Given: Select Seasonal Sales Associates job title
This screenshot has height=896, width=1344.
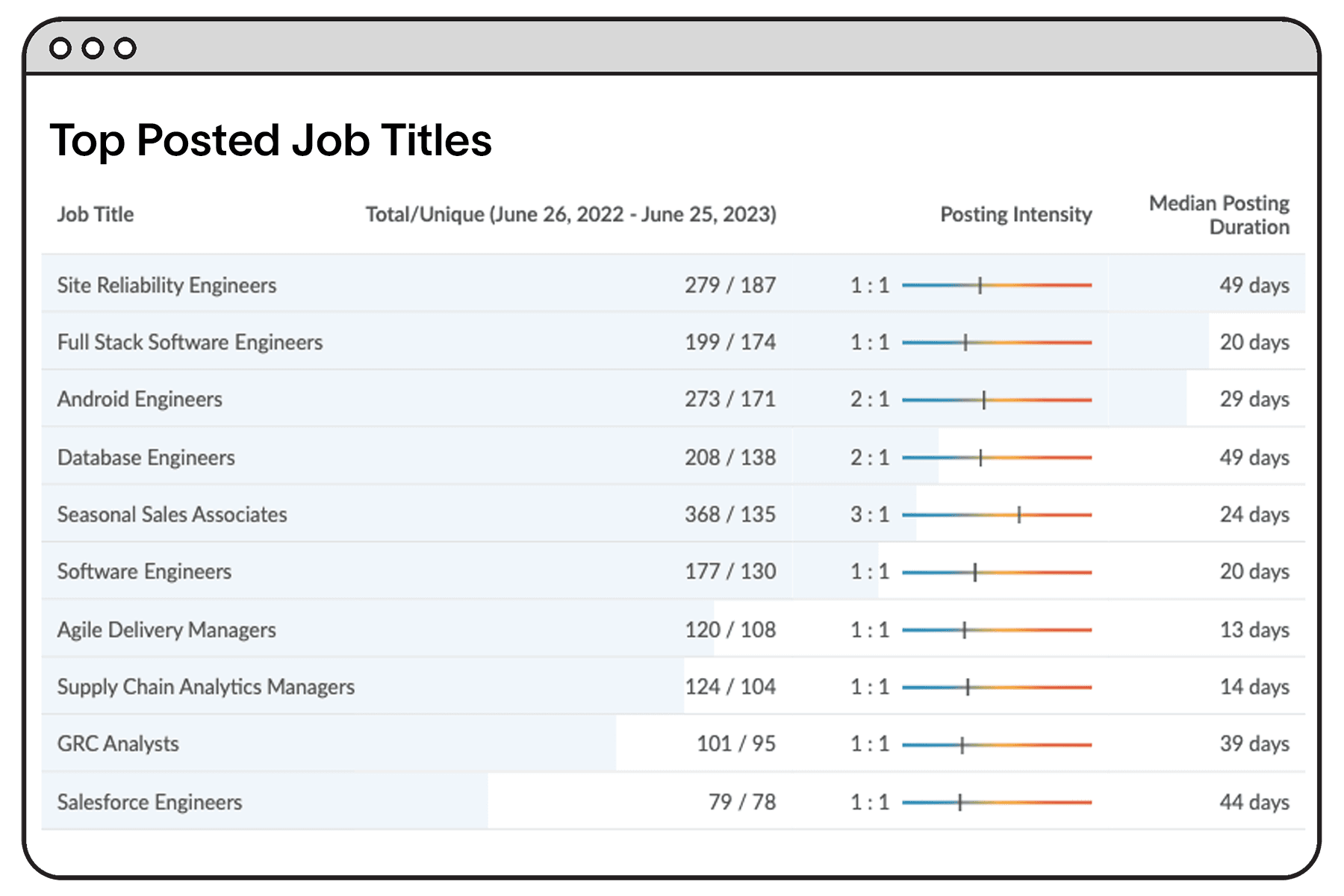Looking at the screenshot, I should coord(172,514).
